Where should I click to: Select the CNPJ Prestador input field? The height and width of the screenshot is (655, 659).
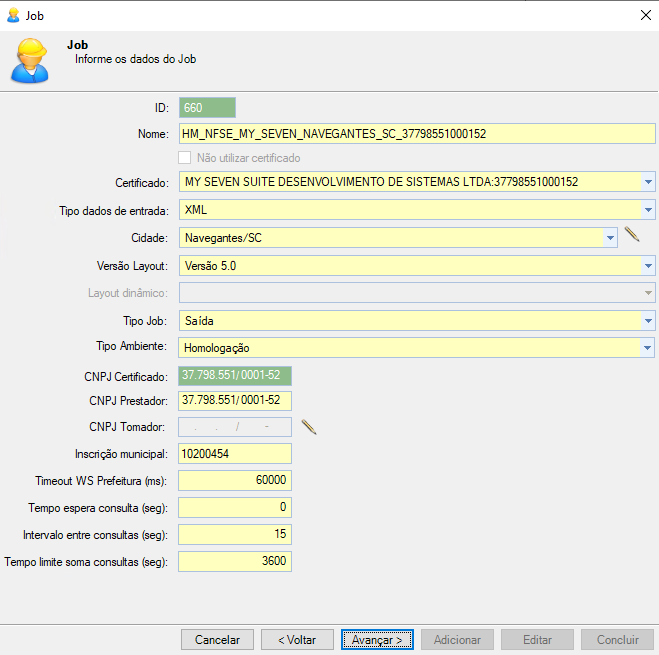point(235,400)
